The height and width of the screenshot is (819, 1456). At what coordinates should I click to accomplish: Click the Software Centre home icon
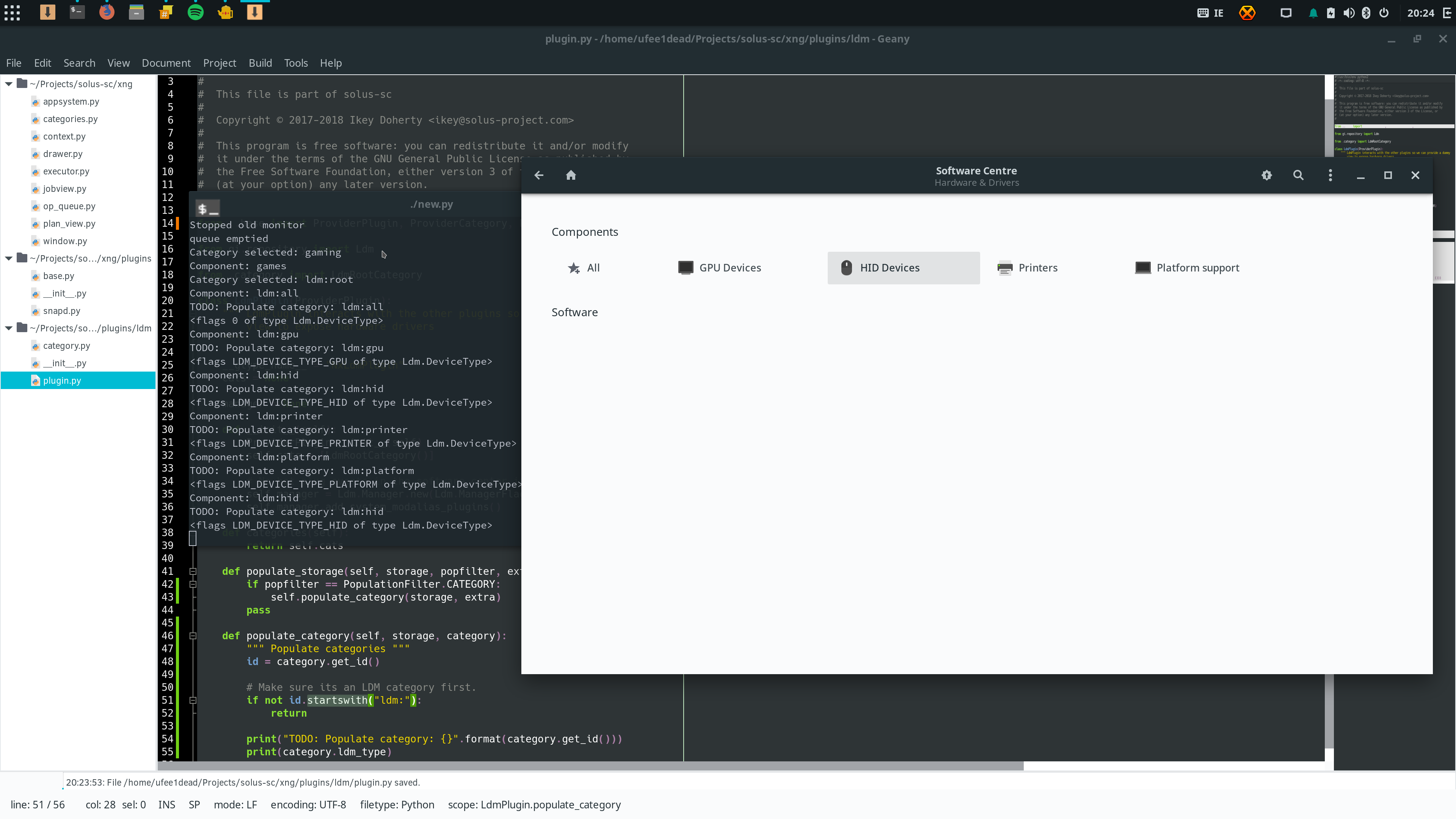click(571, 175)
